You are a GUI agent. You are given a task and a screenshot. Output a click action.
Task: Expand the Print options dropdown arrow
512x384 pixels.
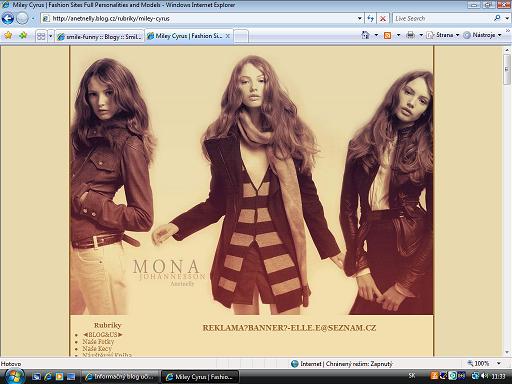coord(421,35)
